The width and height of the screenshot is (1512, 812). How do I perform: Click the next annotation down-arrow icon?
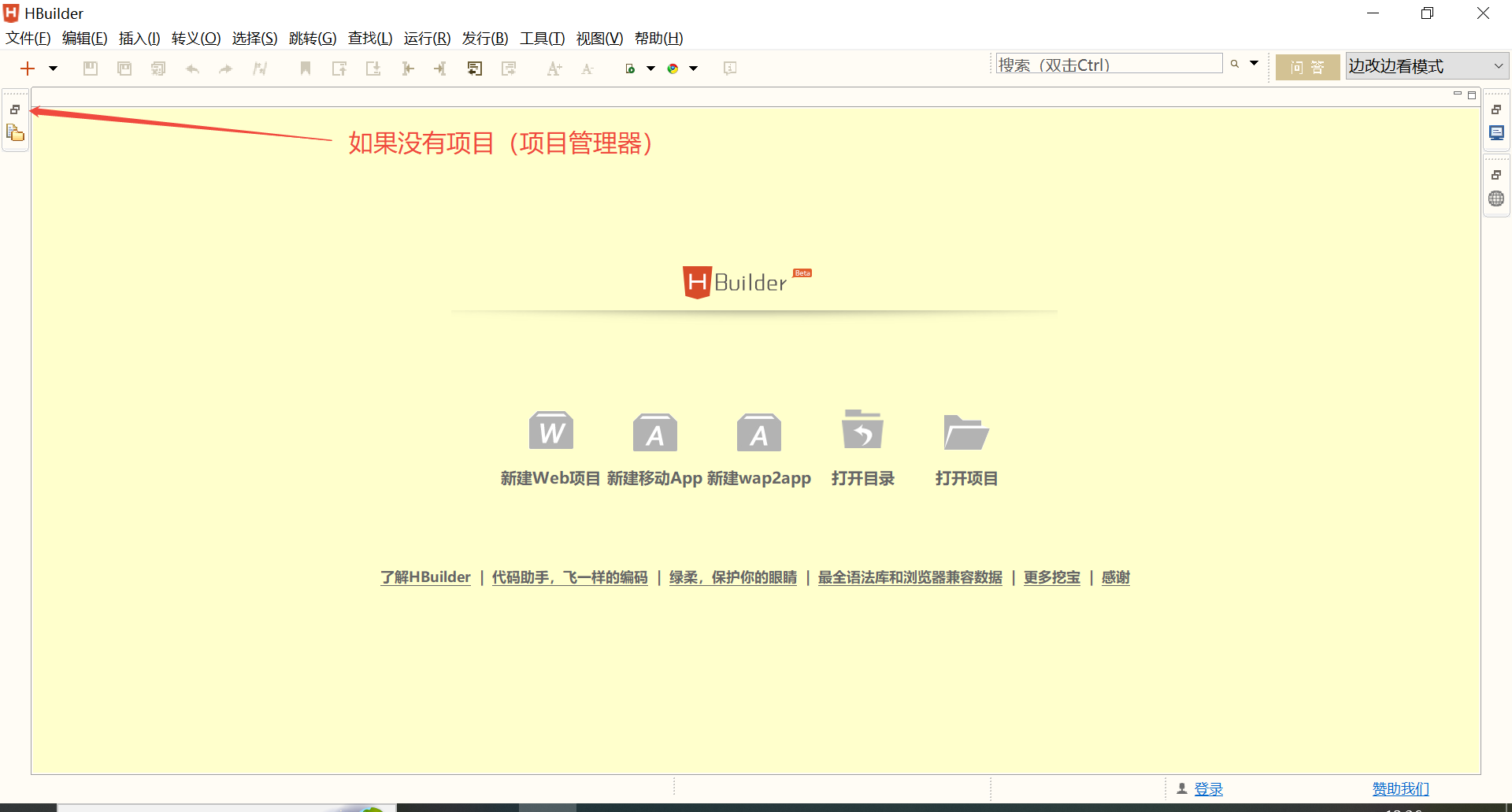pos(373,69)
